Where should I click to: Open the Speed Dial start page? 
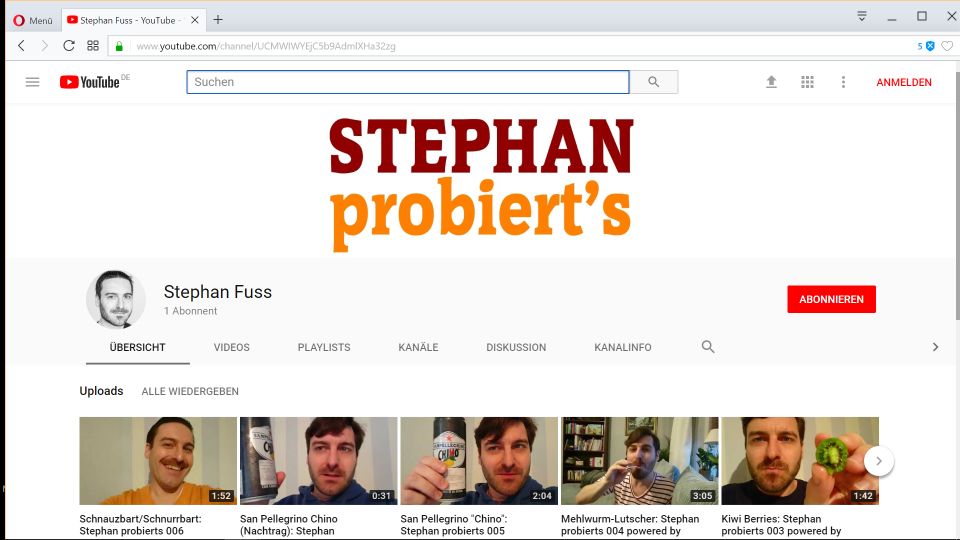93,46
